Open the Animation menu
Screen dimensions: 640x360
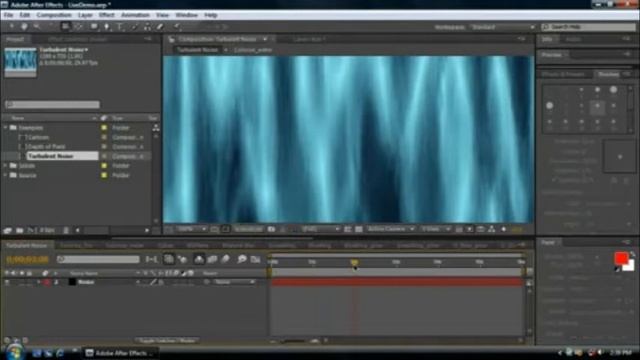[135, 15]
